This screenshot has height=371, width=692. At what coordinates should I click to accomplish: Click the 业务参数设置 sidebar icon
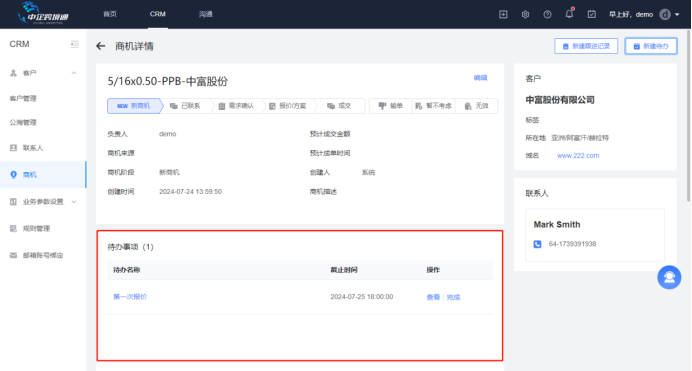point(13,202)
